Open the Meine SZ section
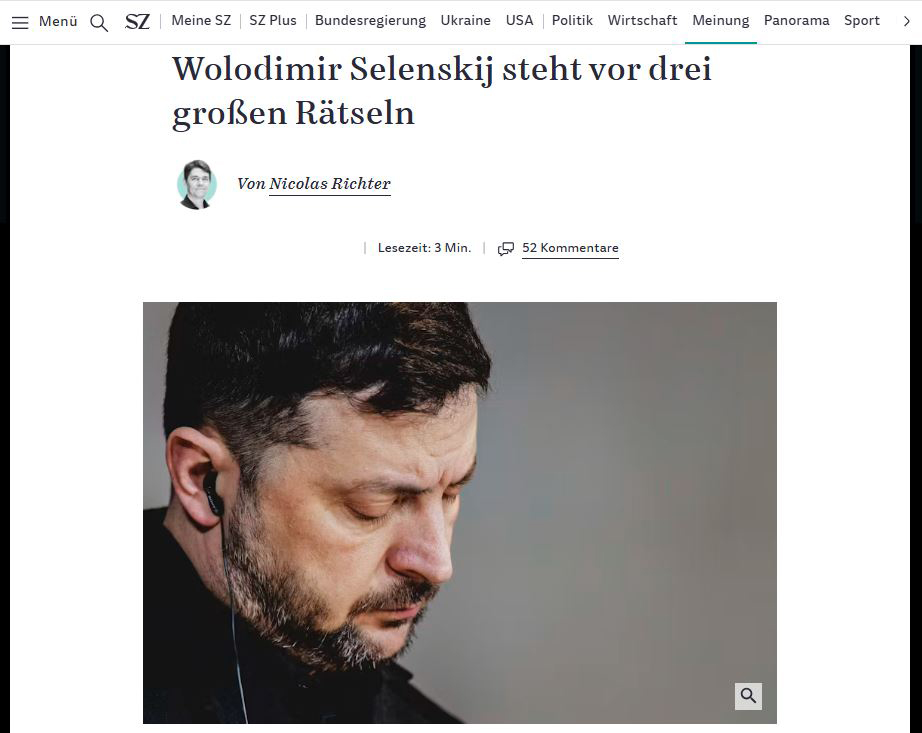922x733 pixels. [x=201, y=21]
